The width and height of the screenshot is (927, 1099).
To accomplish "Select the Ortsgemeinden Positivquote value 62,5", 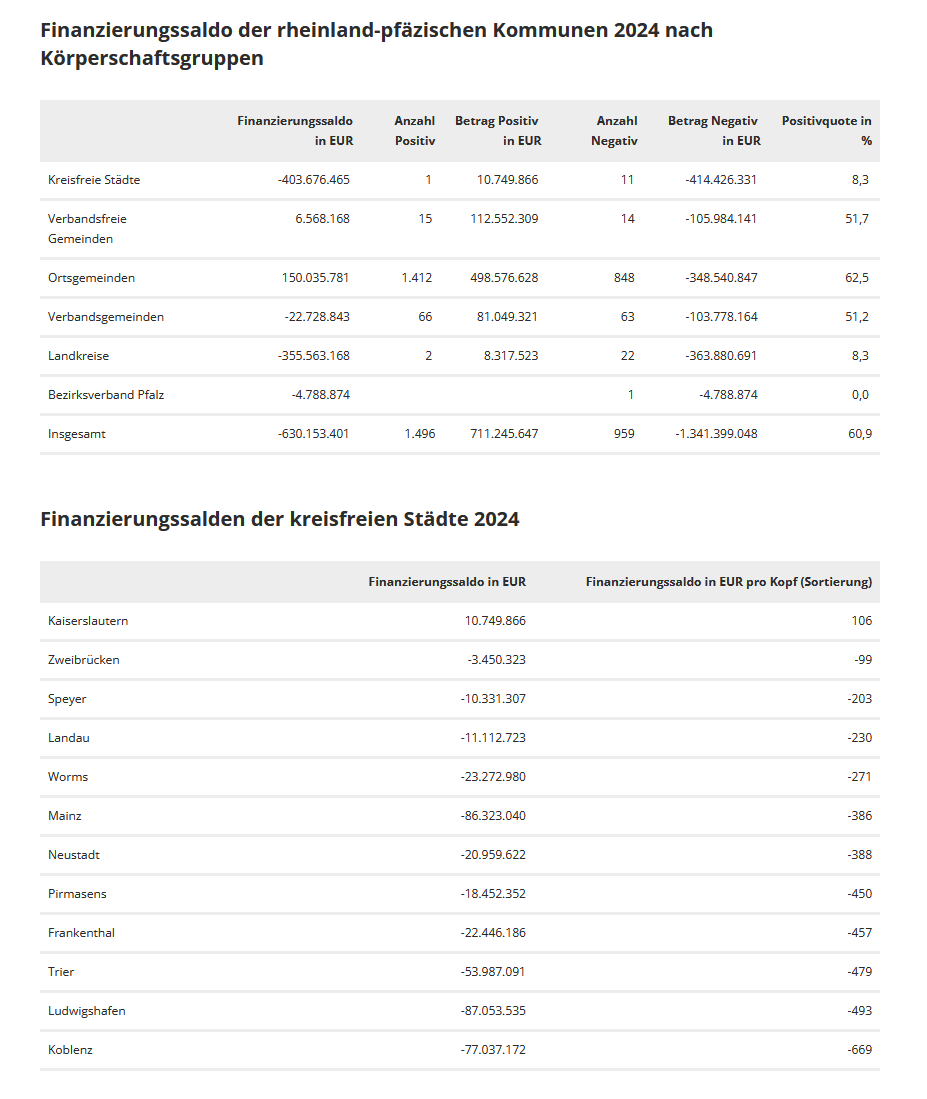I will (856, 278).
